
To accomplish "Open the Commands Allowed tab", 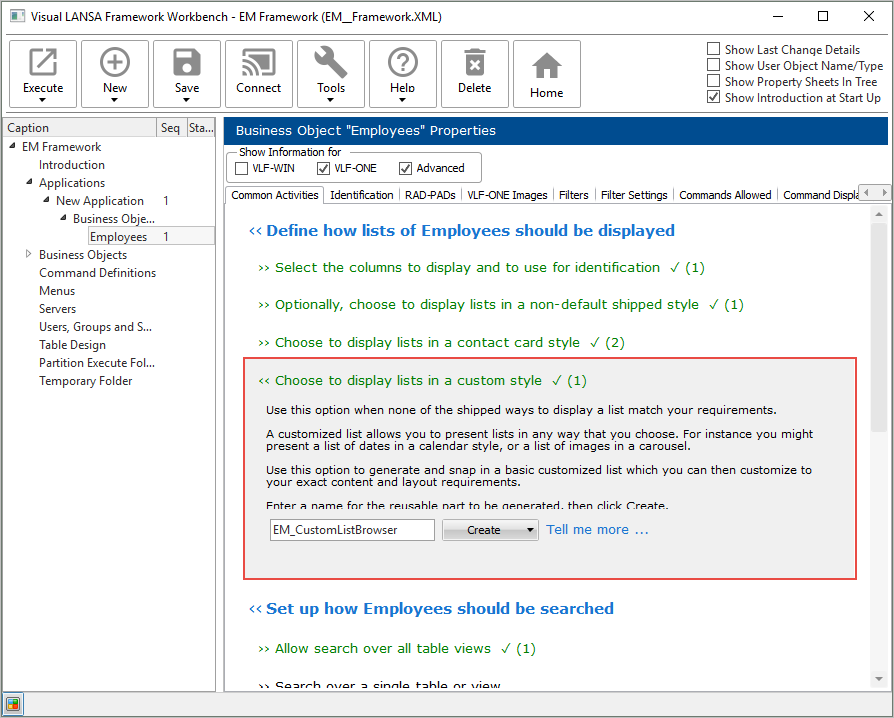I will tap(725, 195).
